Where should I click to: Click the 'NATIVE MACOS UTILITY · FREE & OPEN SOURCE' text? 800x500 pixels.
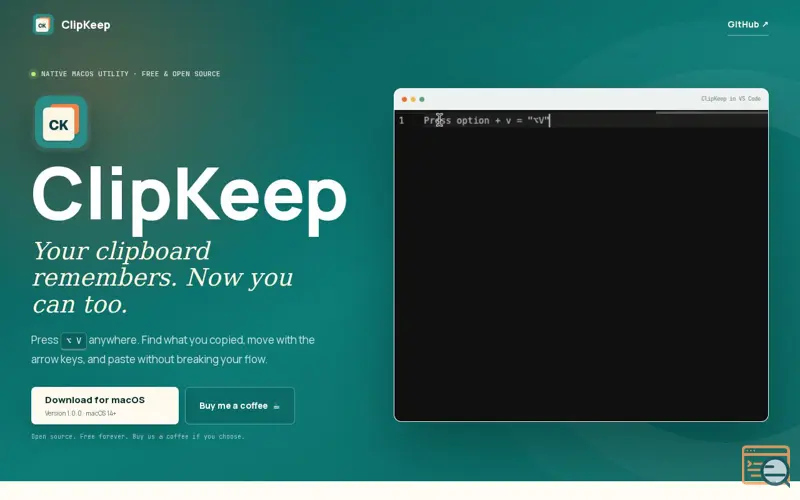tap(131, 74)
